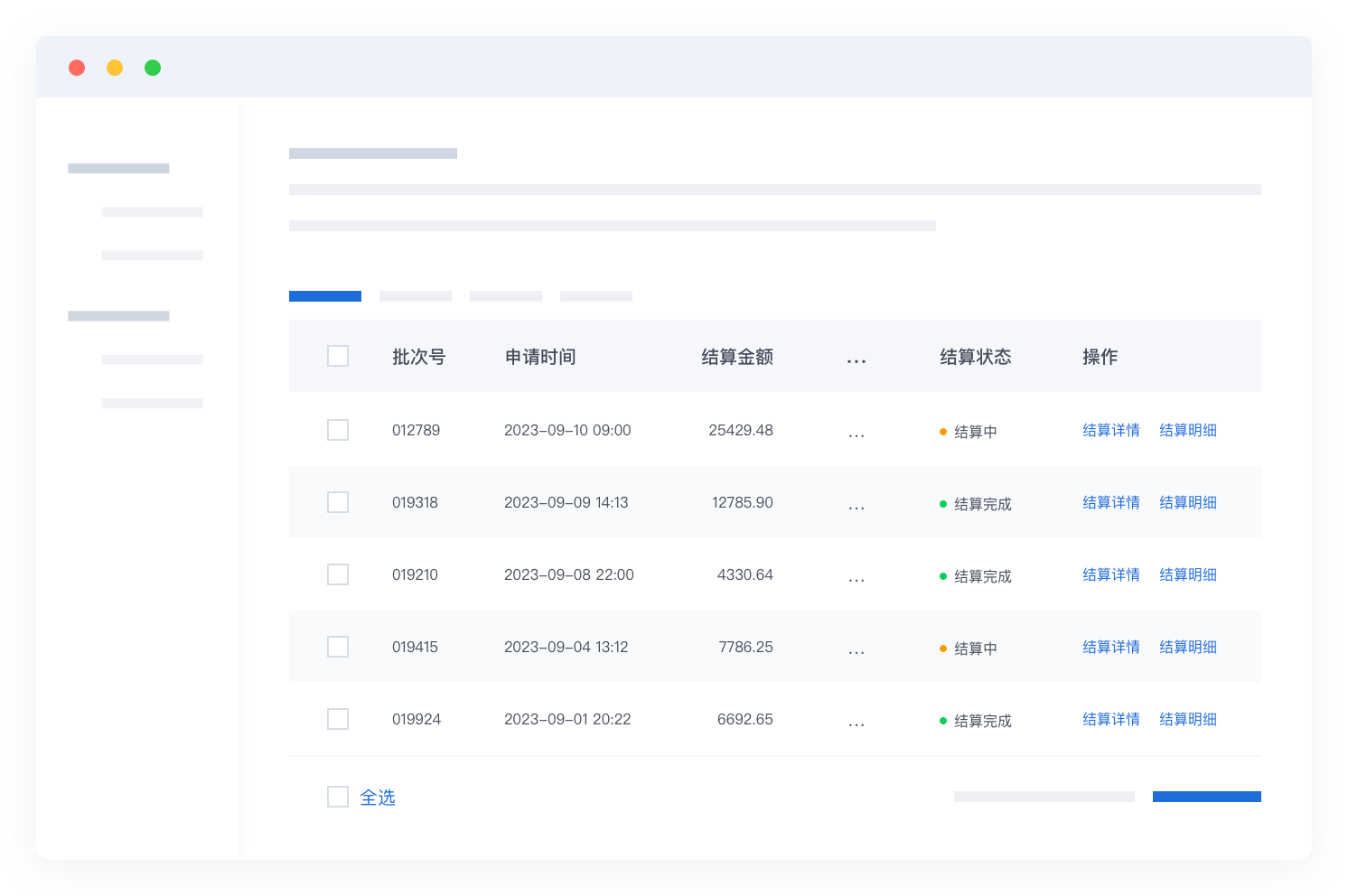Click the 全选 text link
Image resolution: width=1348 pixels, height=896 pixels.
click(x=378, y=798)
